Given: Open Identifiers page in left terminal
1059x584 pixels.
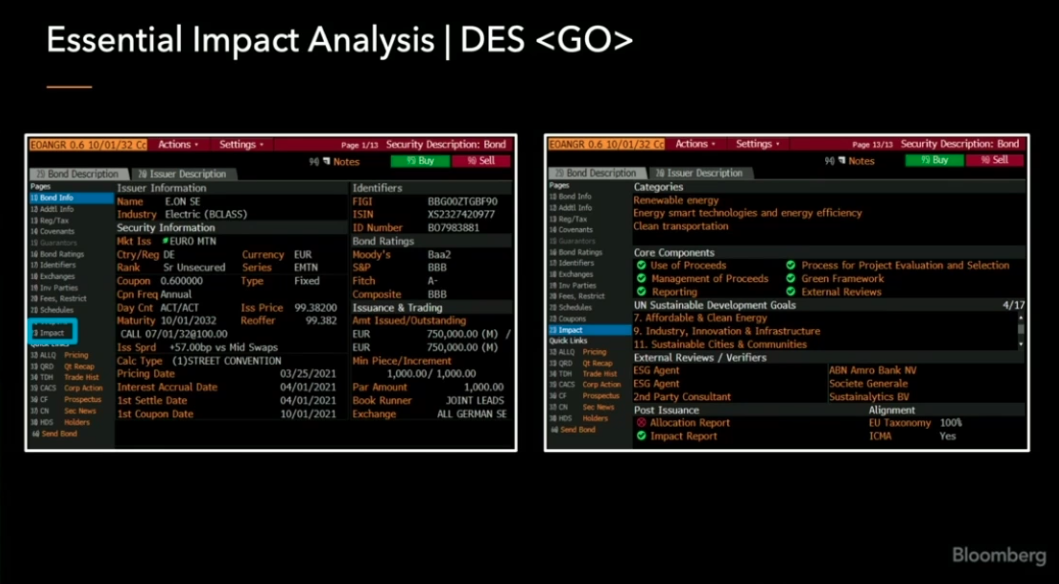Looking at the screenshot, I should pyautogui.click(x=53, y=265).
